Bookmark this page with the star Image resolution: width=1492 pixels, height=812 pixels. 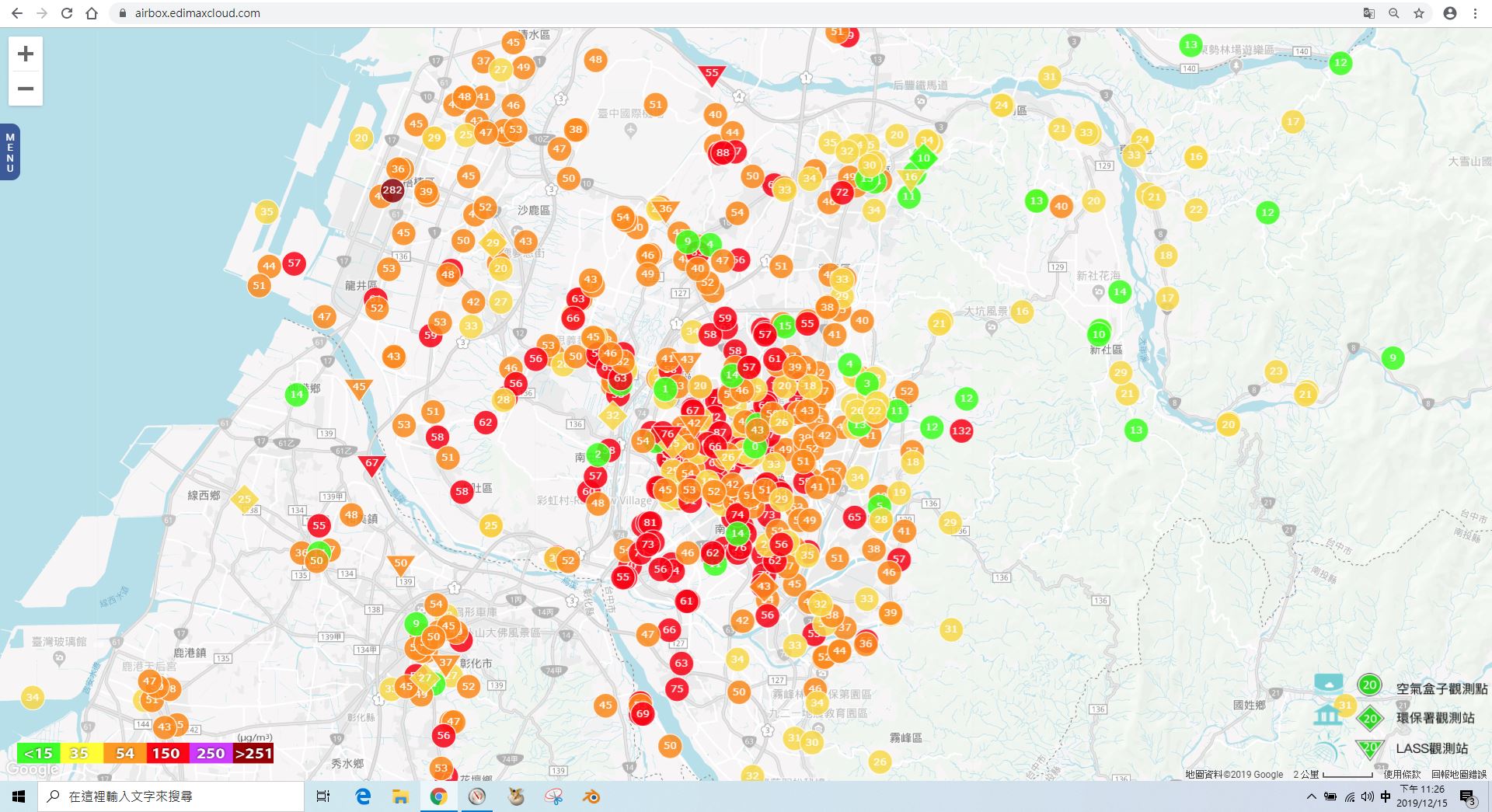(1419, 13)
